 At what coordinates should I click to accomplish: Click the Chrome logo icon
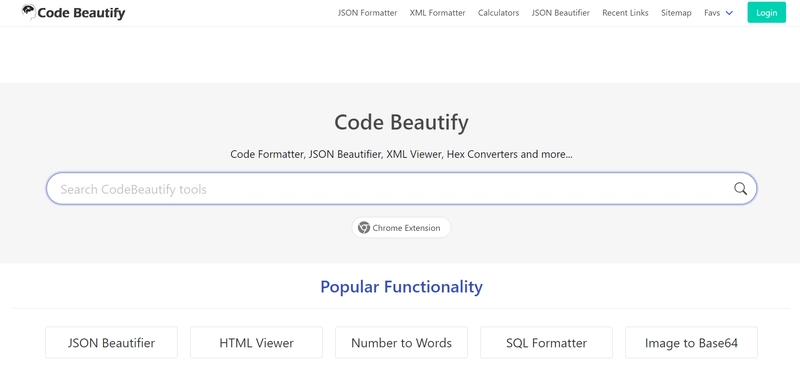(364, 228)
